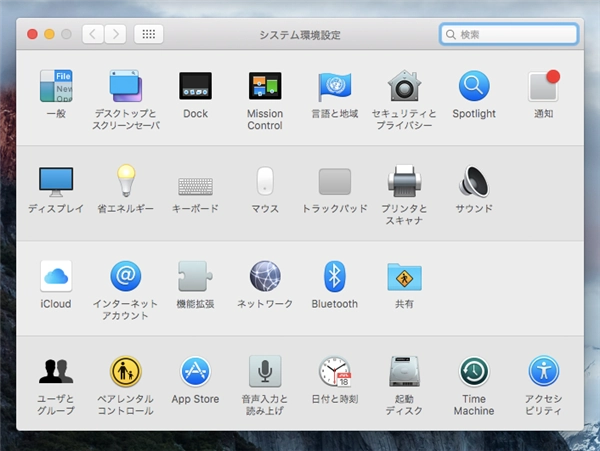Open サウンド speaker icon
This screenshot has height=451, width=600.
[x=474, y=181]
